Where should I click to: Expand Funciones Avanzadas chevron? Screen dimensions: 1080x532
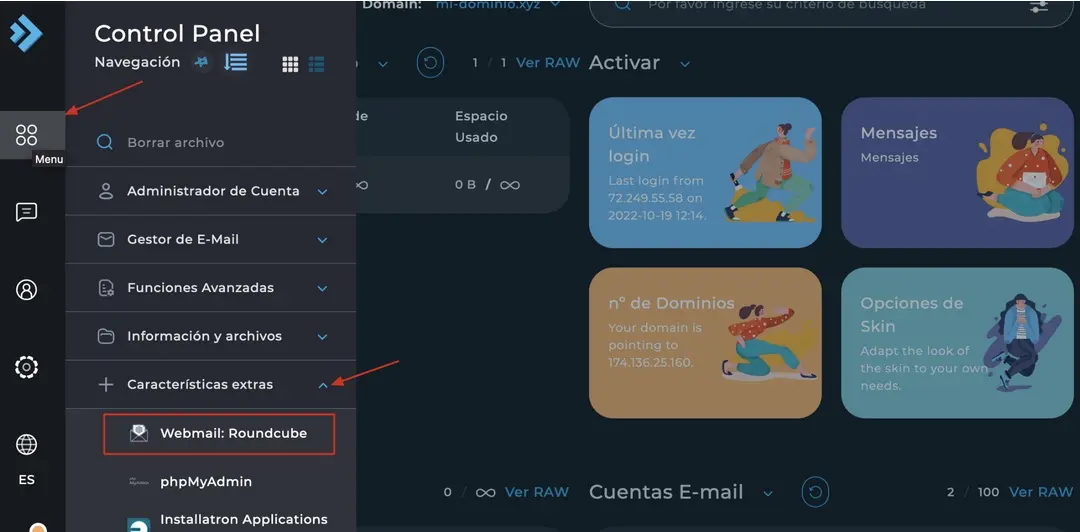[x=322, y=288]
